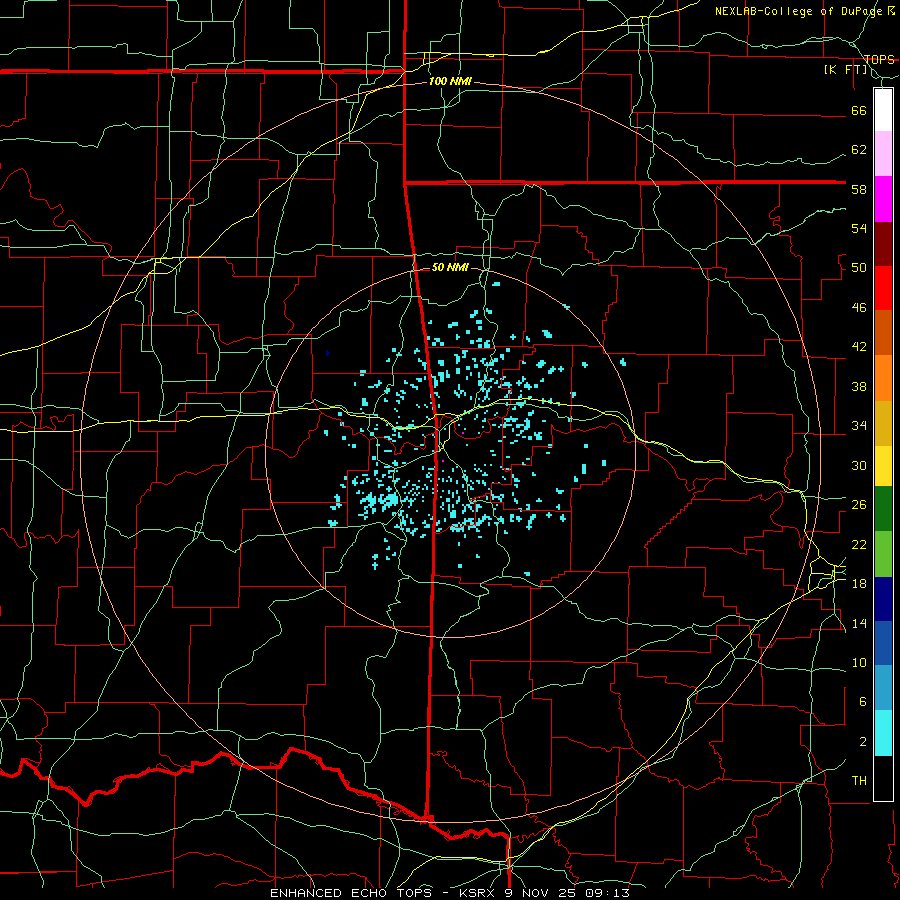Click the legend value 2
The width and height of the screenshot is (900, 900).
pyautogui.click(x=862, y=742)
